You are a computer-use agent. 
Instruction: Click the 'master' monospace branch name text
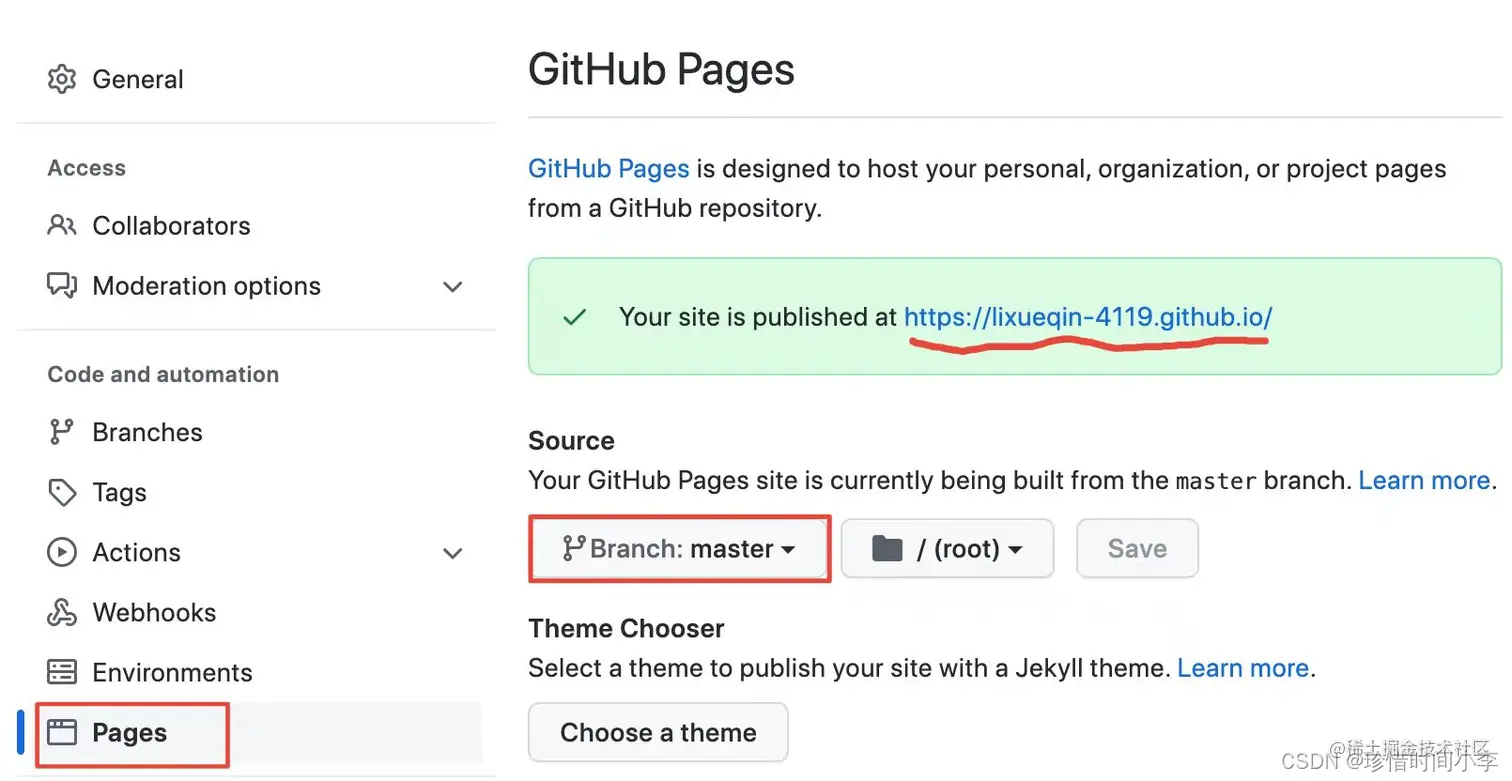[1215, 481]
